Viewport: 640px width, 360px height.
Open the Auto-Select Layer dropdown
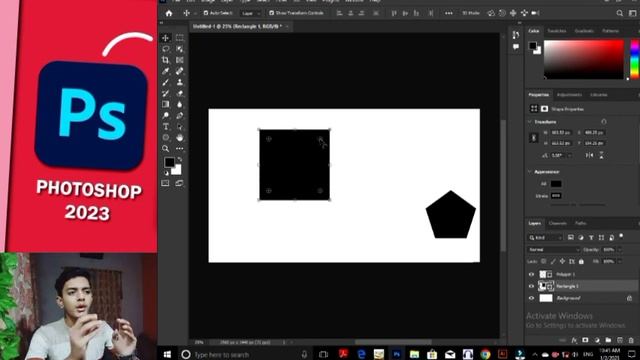tap(251, 13)
